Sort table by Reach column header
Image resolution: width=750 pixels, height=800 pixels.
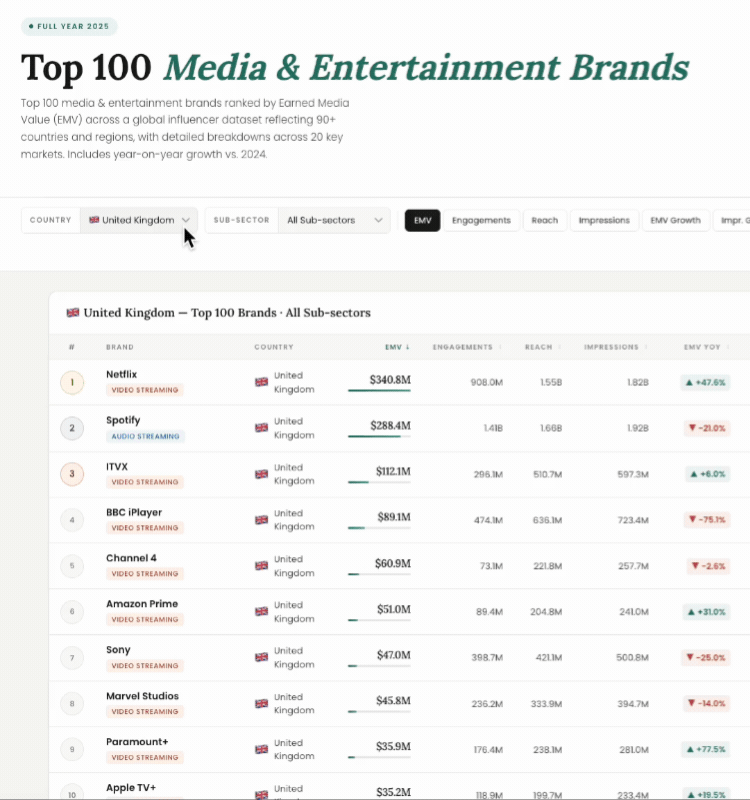(x=542, y=347)
